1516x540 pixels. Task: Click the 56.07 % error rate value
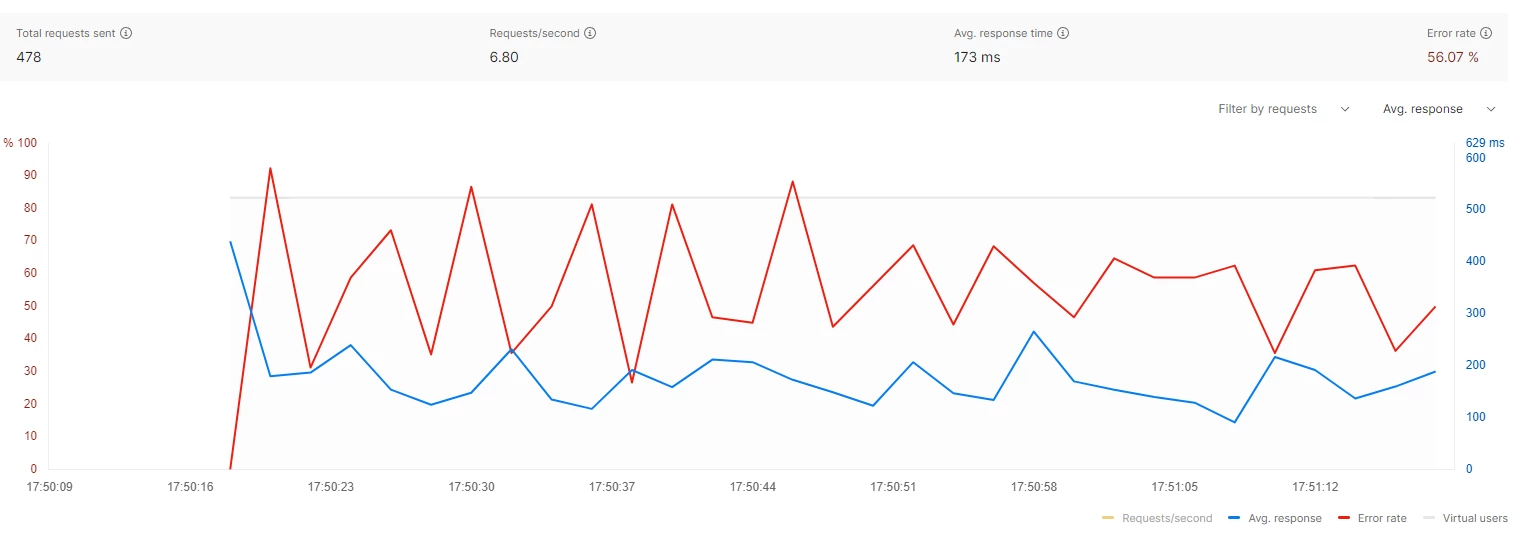pyautogui.click(x=1453, y=57)
